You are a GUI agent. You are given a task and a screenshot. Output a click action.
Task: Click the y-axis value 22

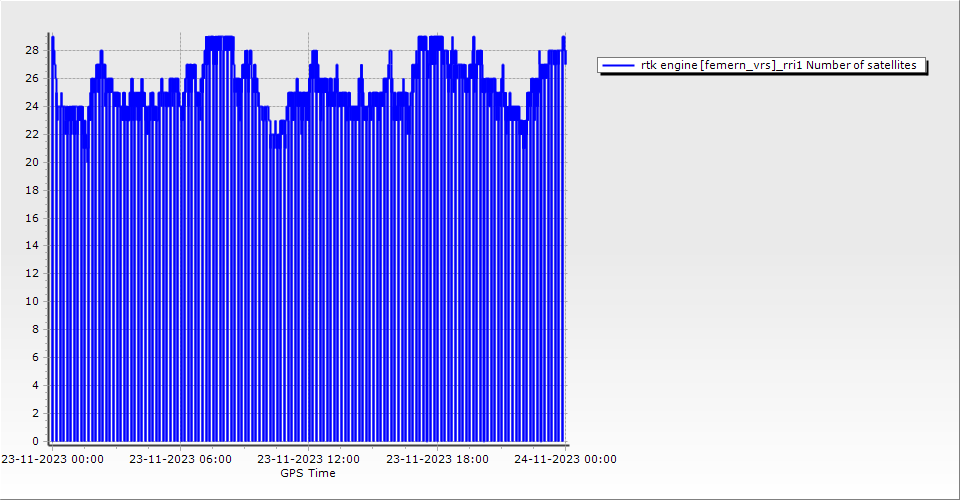pyautogui.click(x=32, y=134)
